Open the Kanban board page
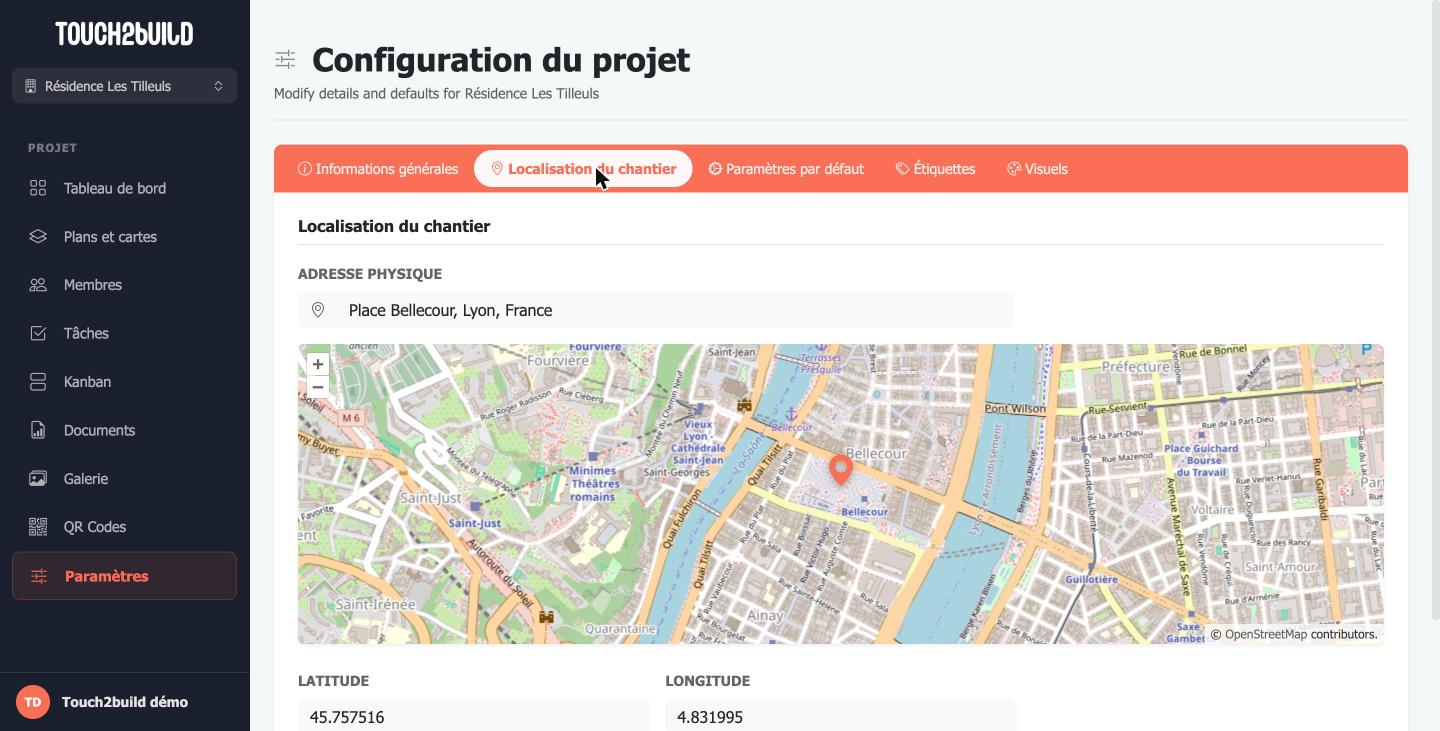 [124, 382]
